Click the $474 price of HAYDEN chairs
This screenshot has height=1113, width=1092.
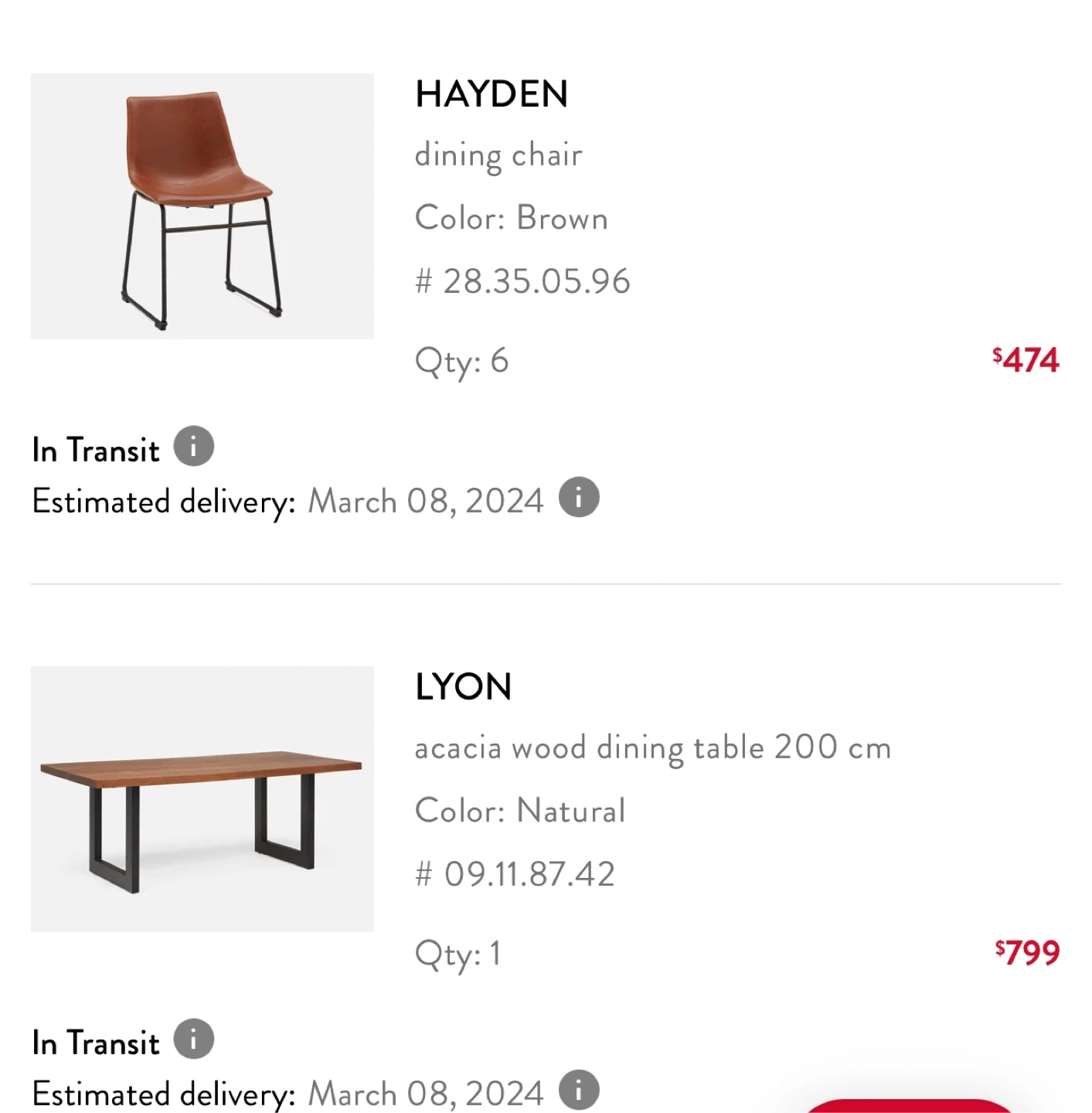pos(1026,360)
